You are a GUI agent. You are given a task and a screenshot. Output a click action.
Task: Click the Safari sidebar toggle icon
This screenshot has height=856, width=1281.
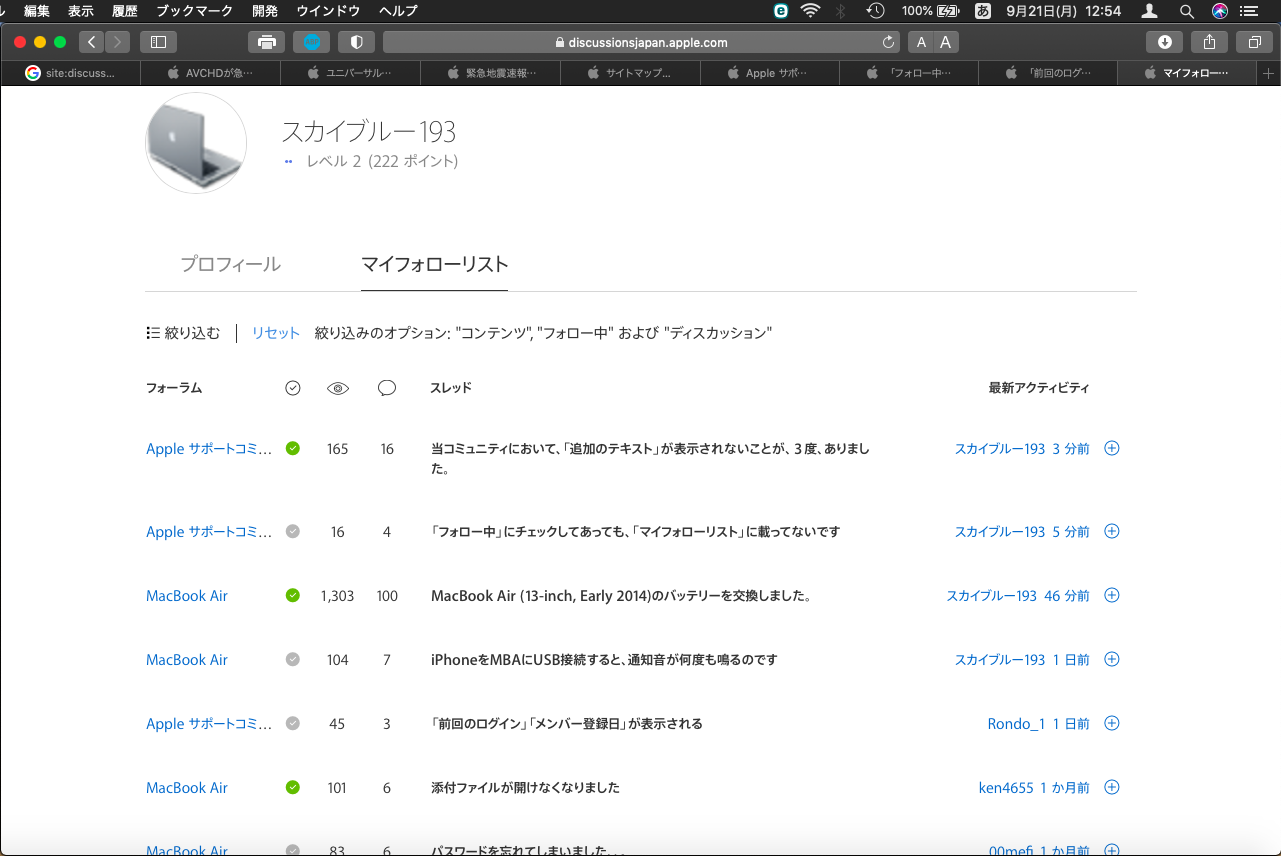[158, 42]
